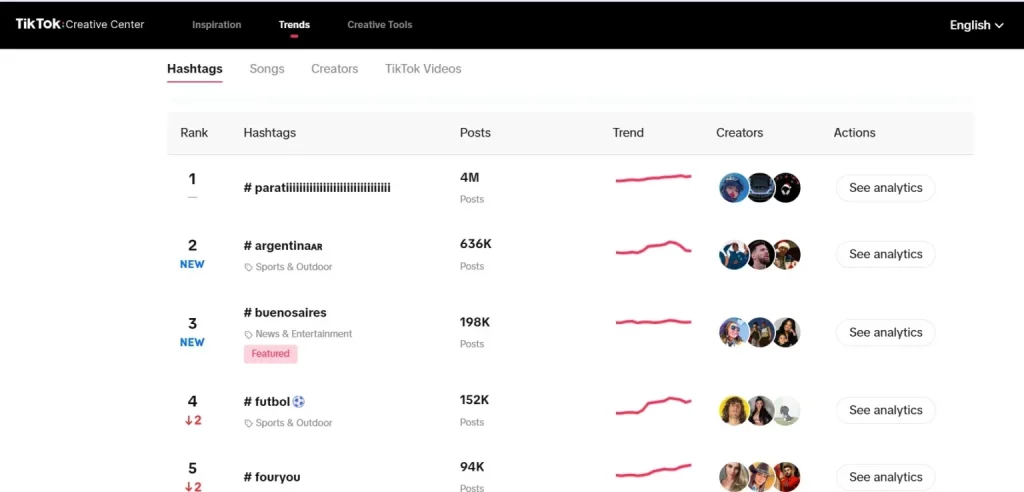The height and width of the screenshot is (492, 1024).
Task: Click the first creator avatar for futbol
Action: coord(734,410)
